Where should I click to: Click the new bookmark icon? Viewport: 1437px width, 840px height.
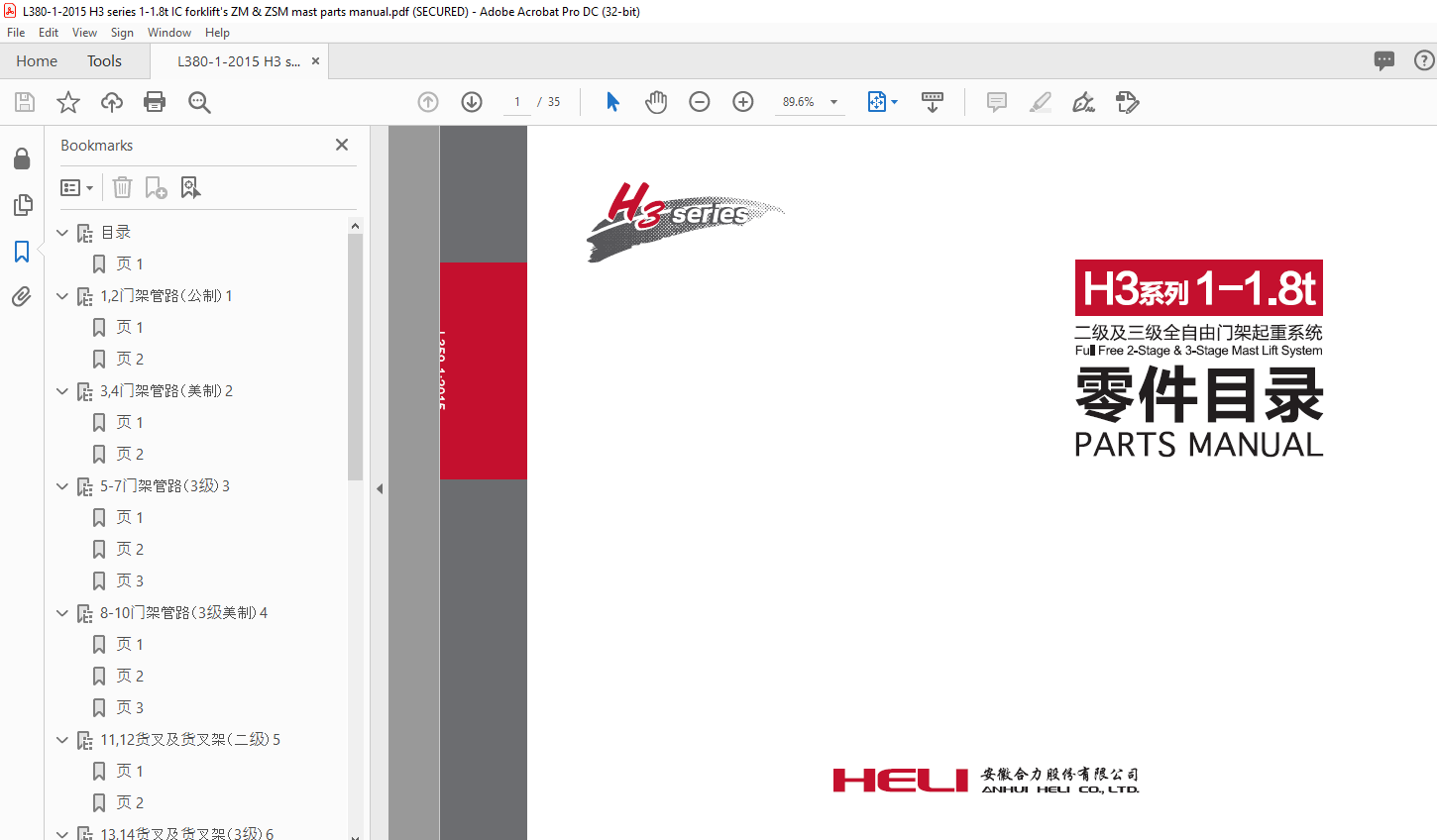point(156,187)
